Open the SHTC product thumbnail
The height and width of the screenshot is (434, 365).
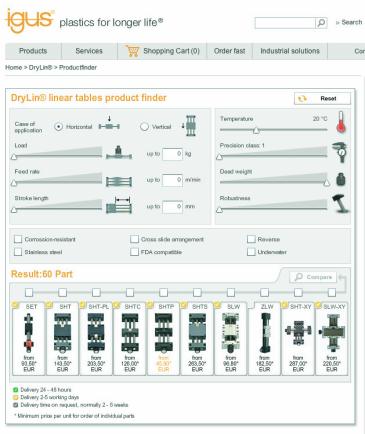[130, 333]
